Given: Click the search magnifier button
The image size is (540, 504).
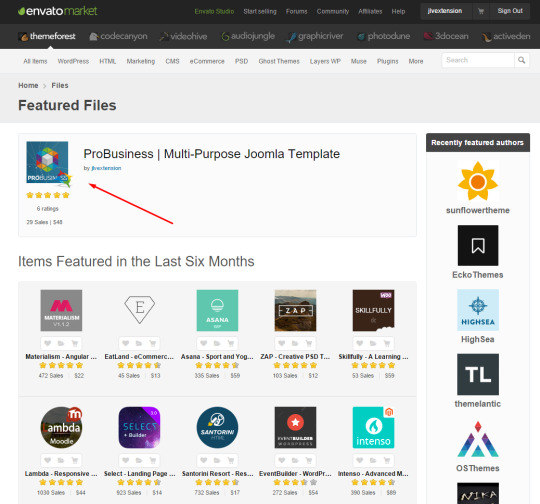Looking at the screenshot, I should coord(521,60).
